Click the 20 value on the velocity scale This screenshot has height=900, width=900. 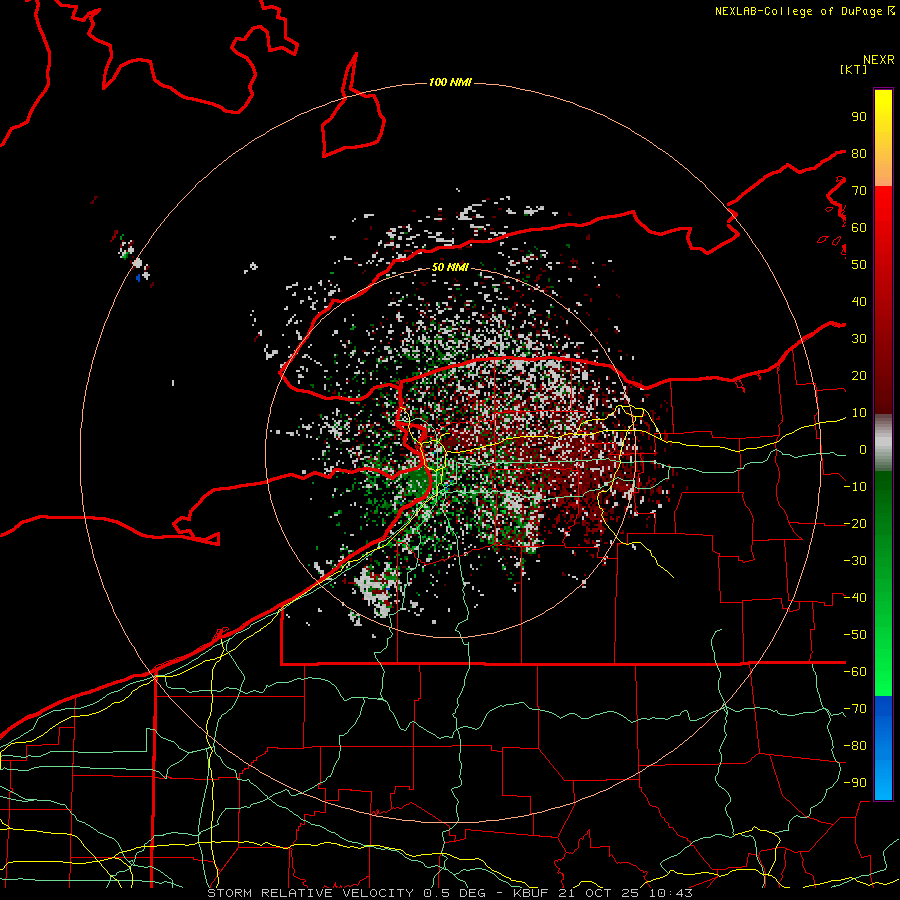(859, 376)
